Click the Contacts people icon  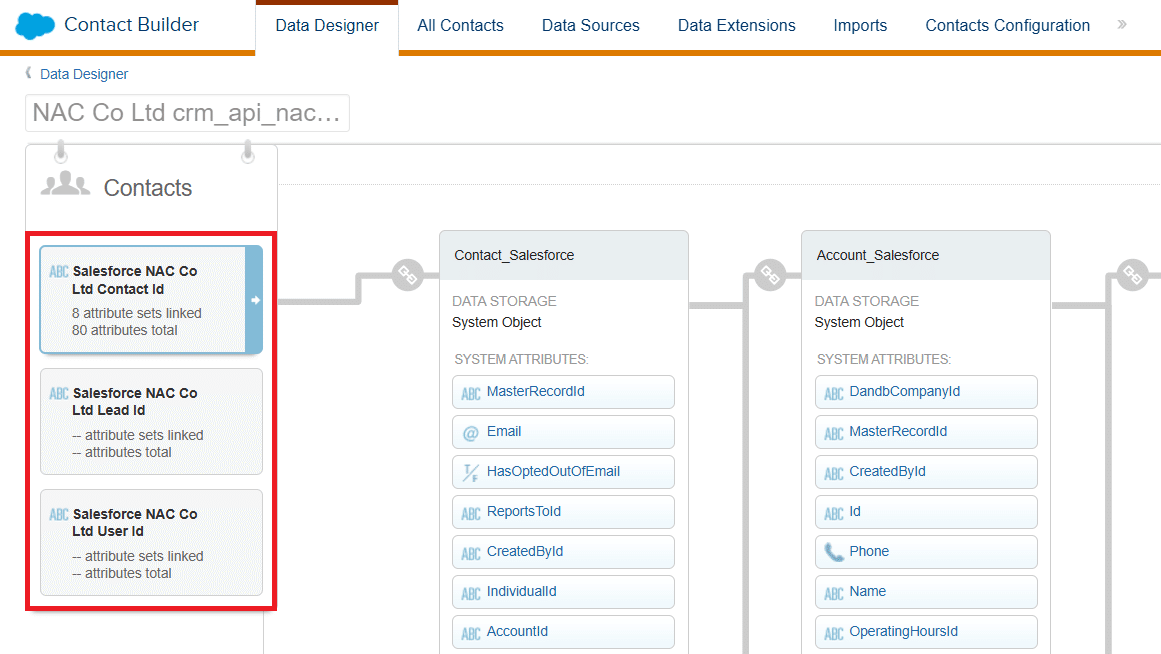click(x=65, y=184)
